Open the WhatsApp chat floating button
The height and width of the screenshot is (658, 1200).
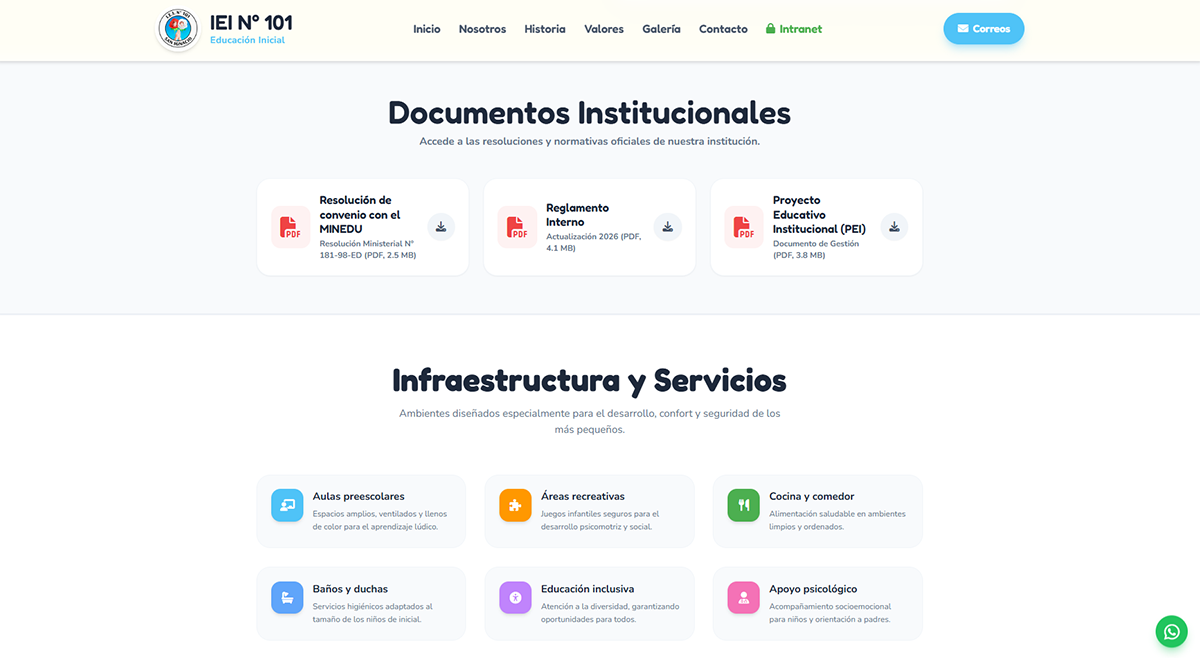coord(1171,631)
